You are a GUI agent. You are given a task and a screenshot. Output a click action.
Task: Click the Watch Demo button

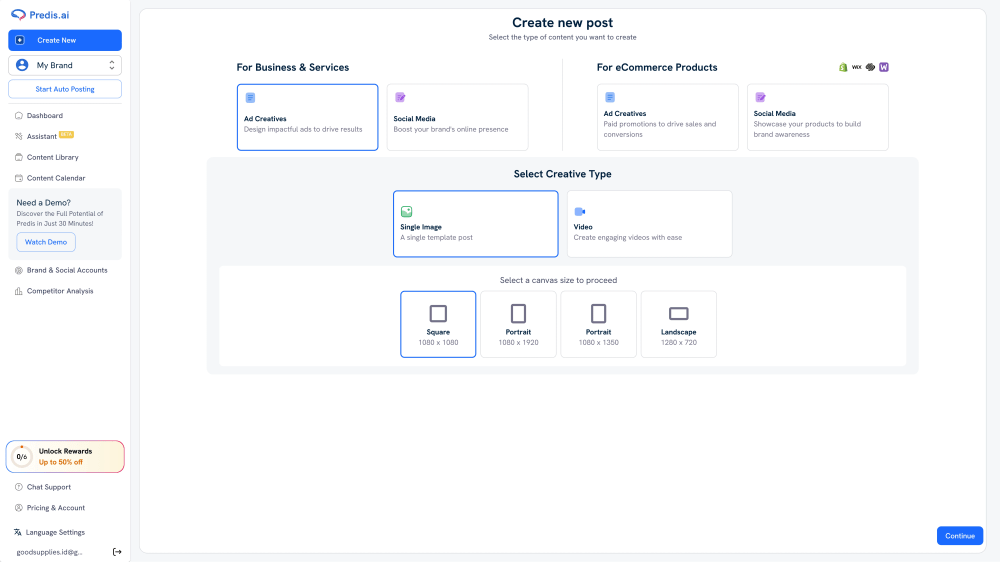46,242
